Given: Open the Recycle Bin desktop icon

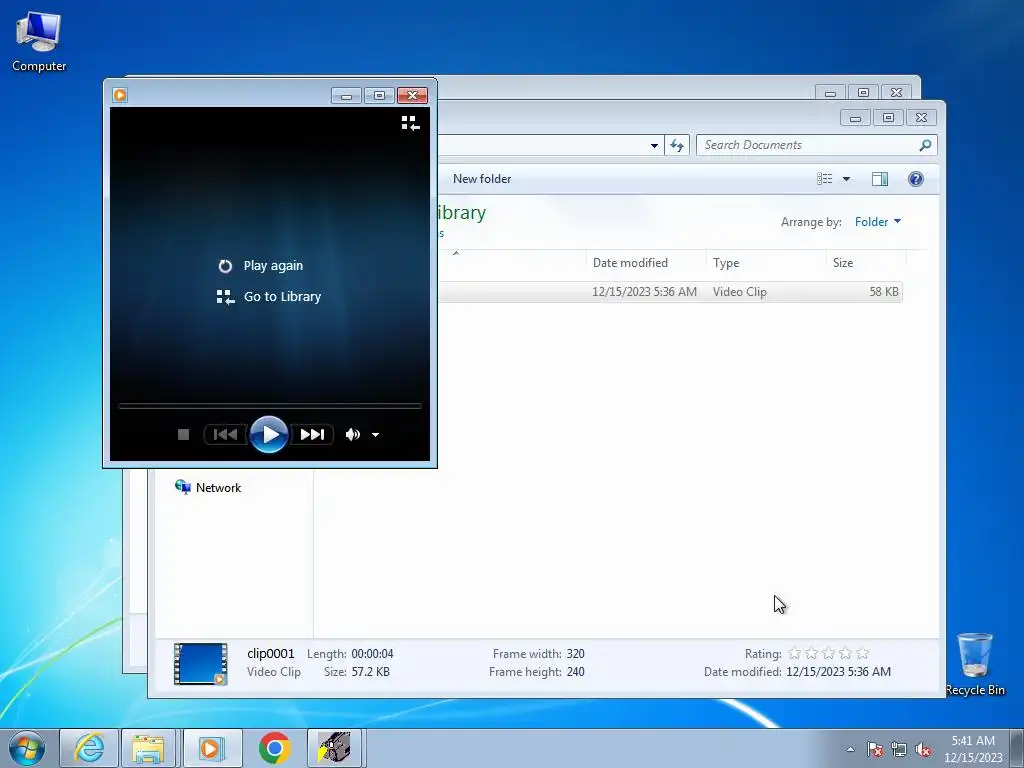Looking at the screenshot, I should (975, 664).
